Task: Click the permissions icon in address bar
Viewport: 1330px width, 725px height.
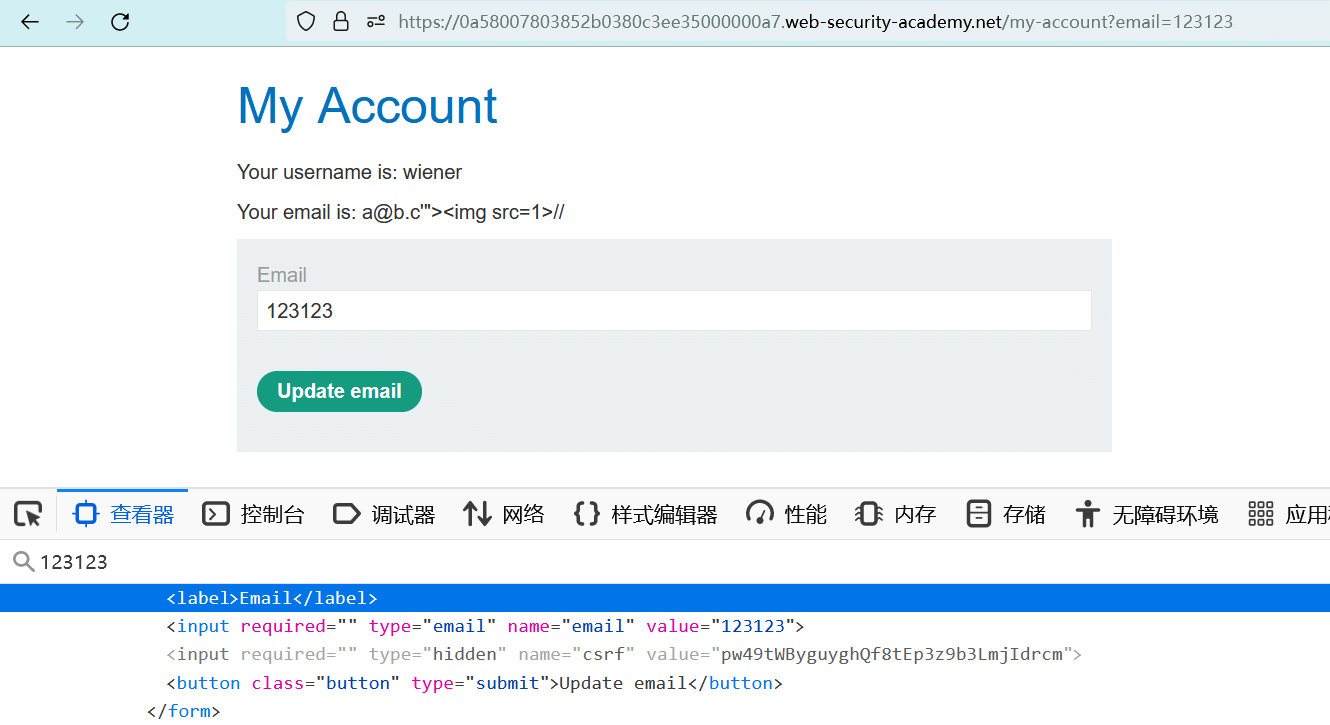Action: (376, 21)
